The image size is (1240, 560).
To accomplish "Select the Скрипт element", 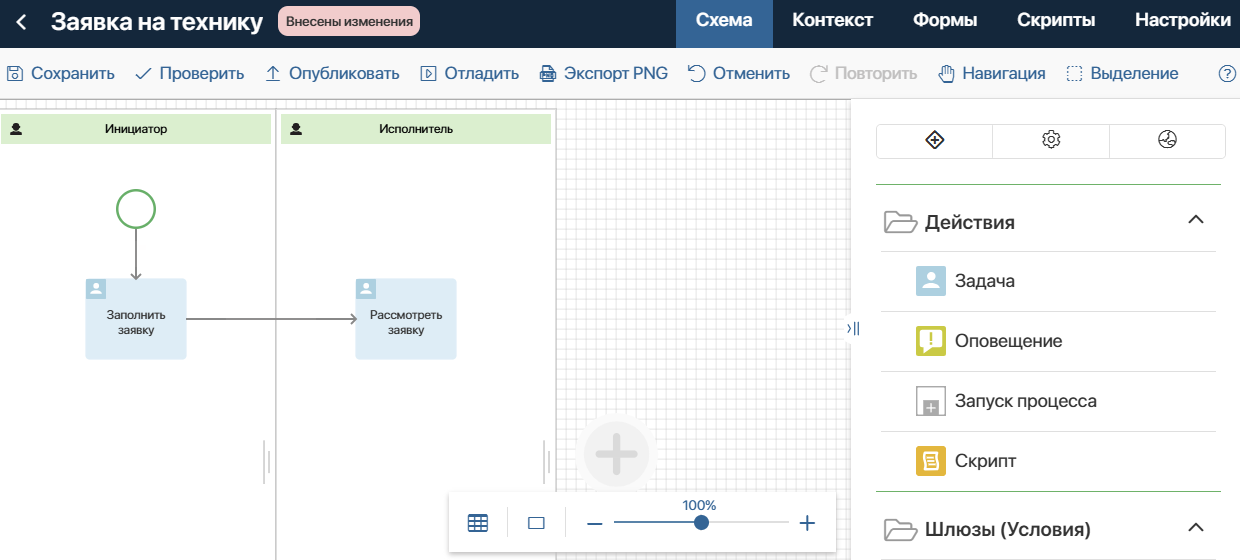I will click(1048, 461).
